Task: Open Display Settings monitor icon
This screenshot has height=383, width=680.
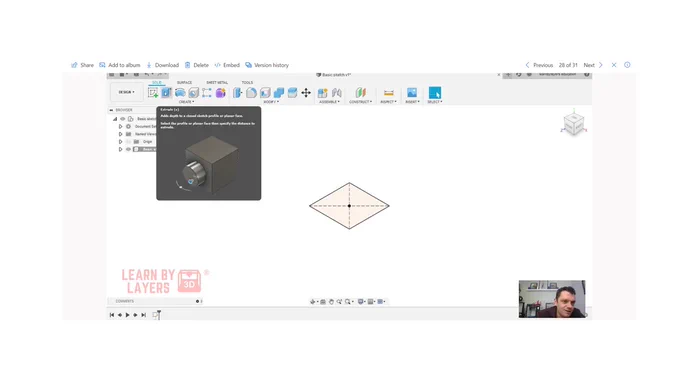Action: (x=360, y=301)
